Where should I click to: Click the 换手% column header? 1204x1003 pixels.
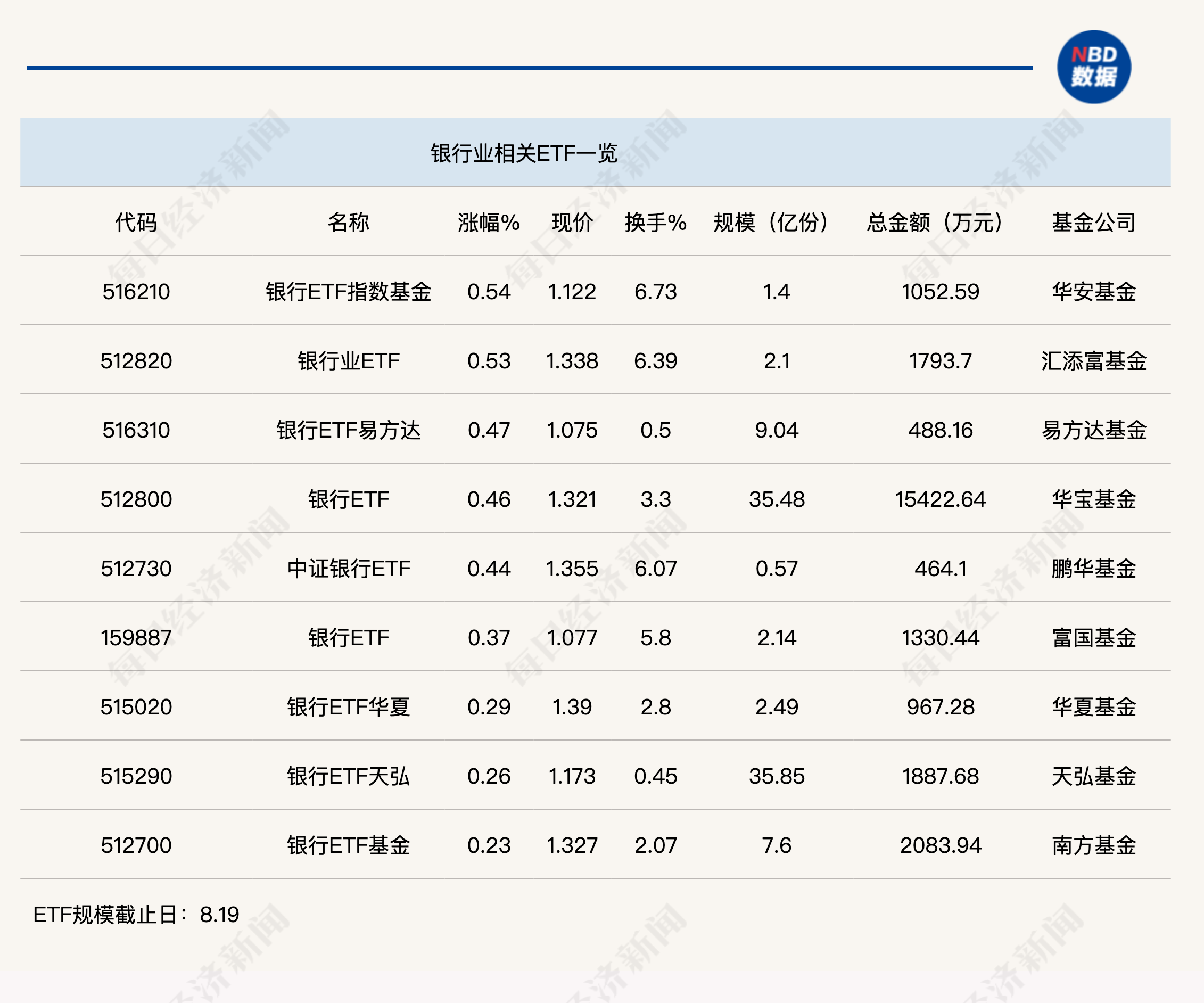click(x=655, y=223)
